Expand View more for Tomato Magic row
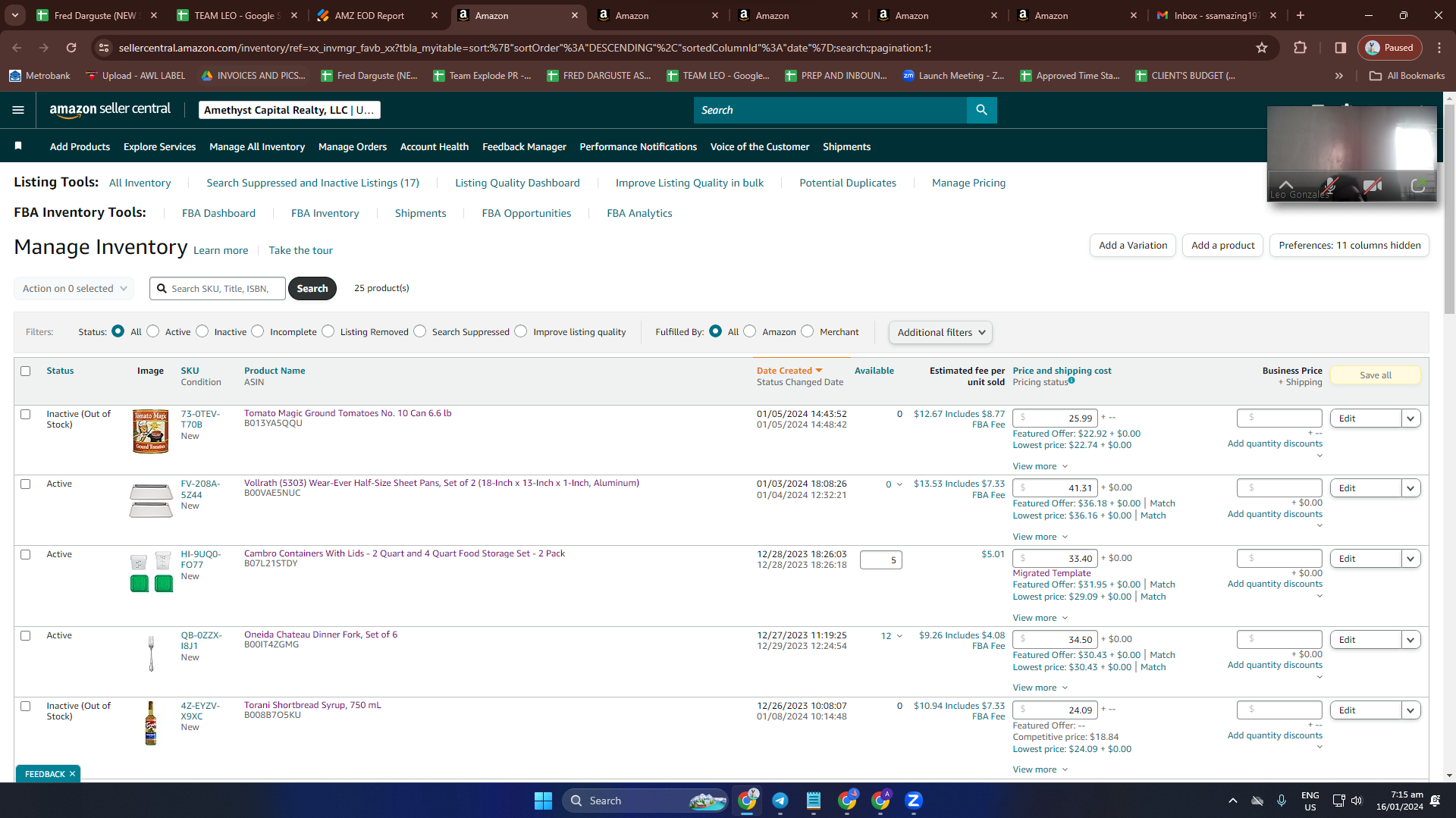 (1040, 466)
